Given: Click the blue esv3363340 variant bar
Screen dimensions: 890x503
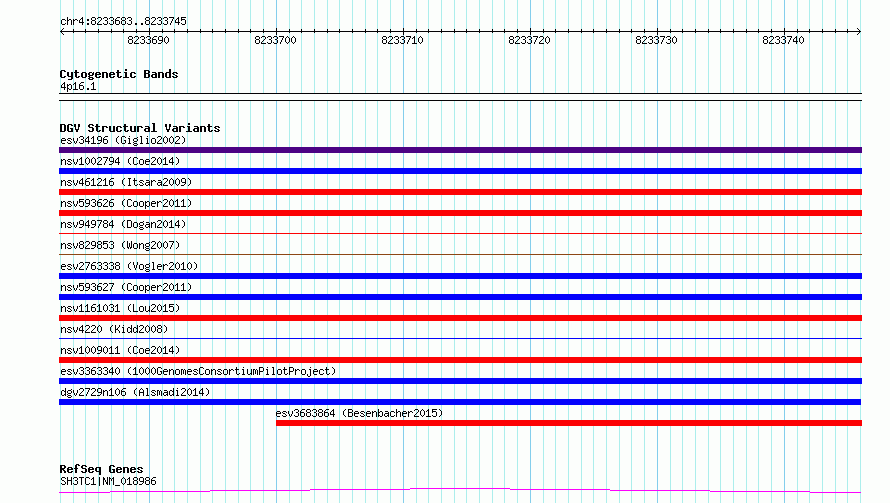Looking at the screenshot, I should (460, 381).
